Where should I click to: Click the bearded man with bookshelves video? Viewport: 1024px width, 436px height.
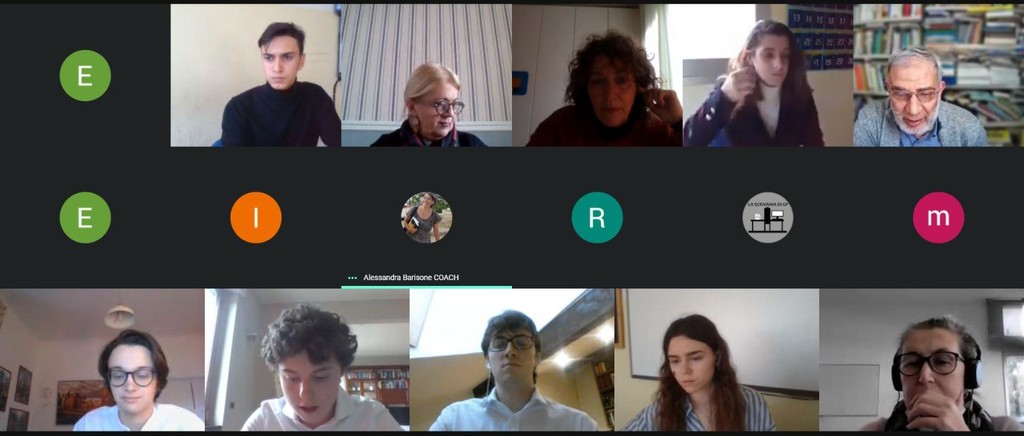click(x=938, y=75)
